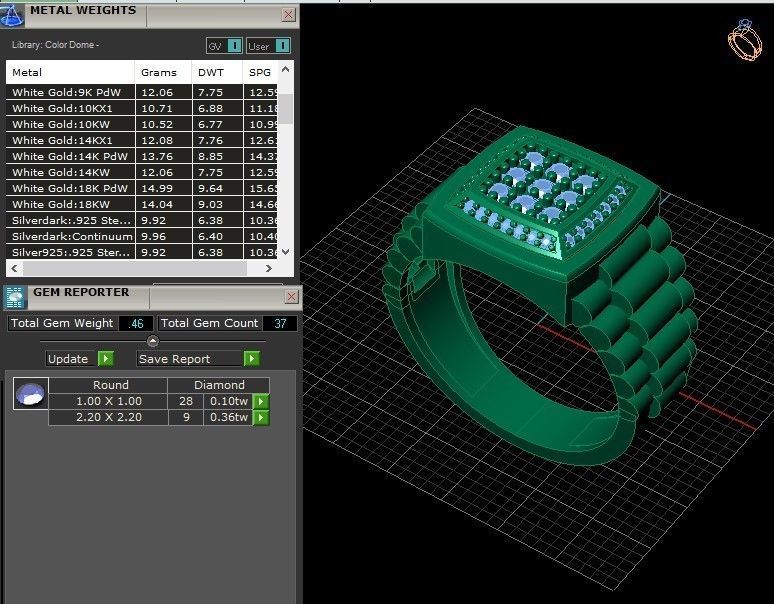
Task: Click the ring view icon in the viewport corner
Action: pyautogui.click(x=745, y=40)
